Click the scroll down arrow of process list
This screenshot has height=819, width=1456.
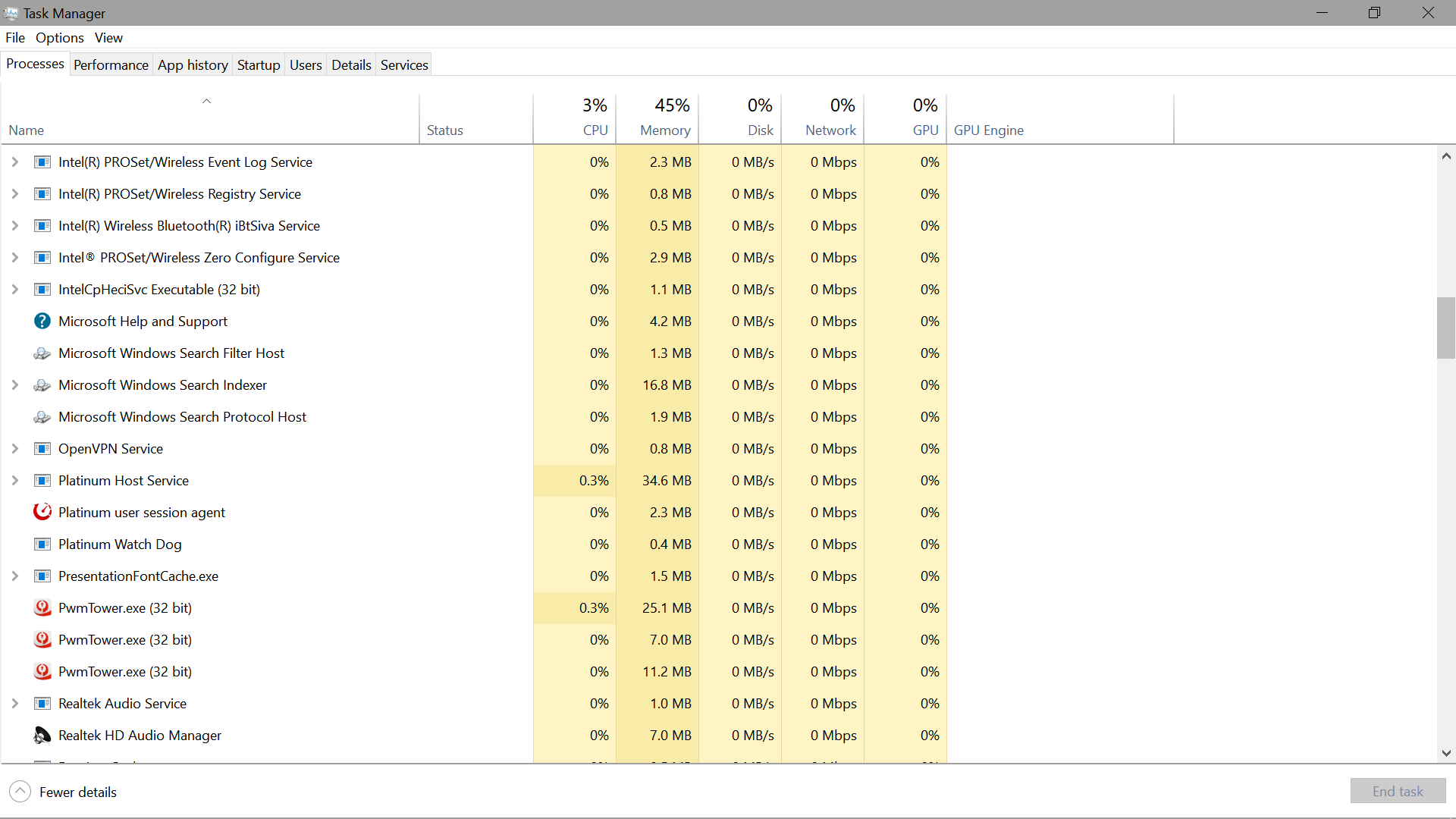coord(1446,753)
